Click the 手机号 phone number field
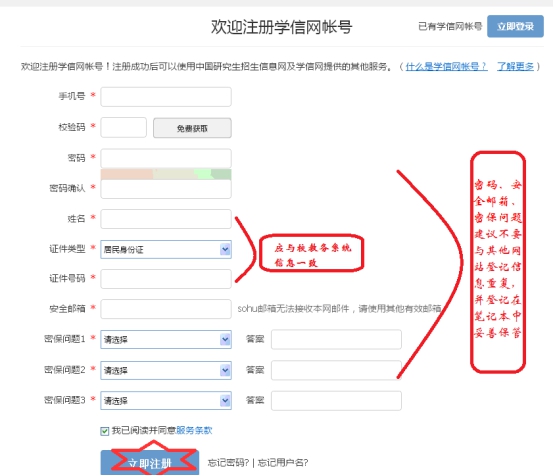 coord(166,97)
